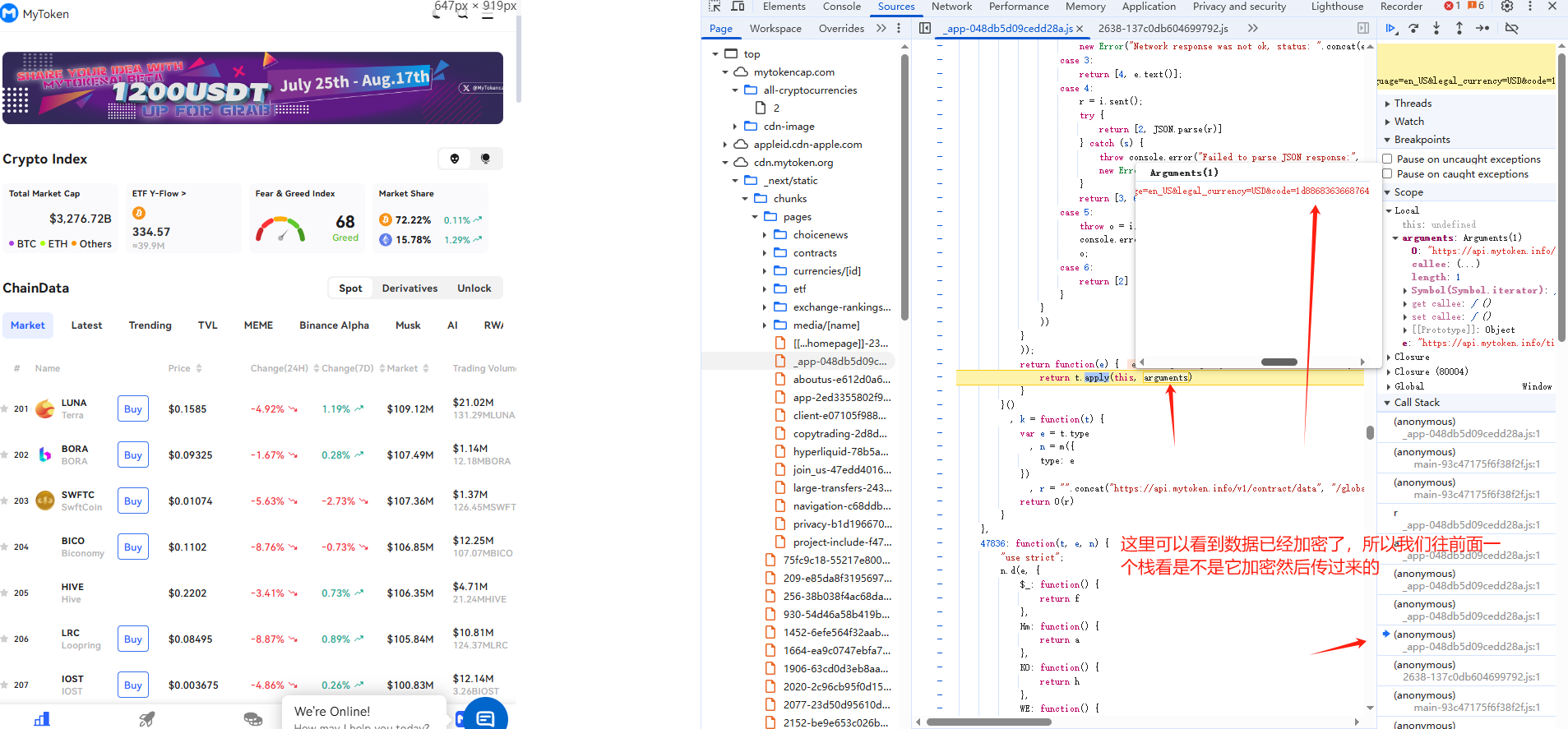Open the Network panel tab
The image size is (1568, 729).
951,6
